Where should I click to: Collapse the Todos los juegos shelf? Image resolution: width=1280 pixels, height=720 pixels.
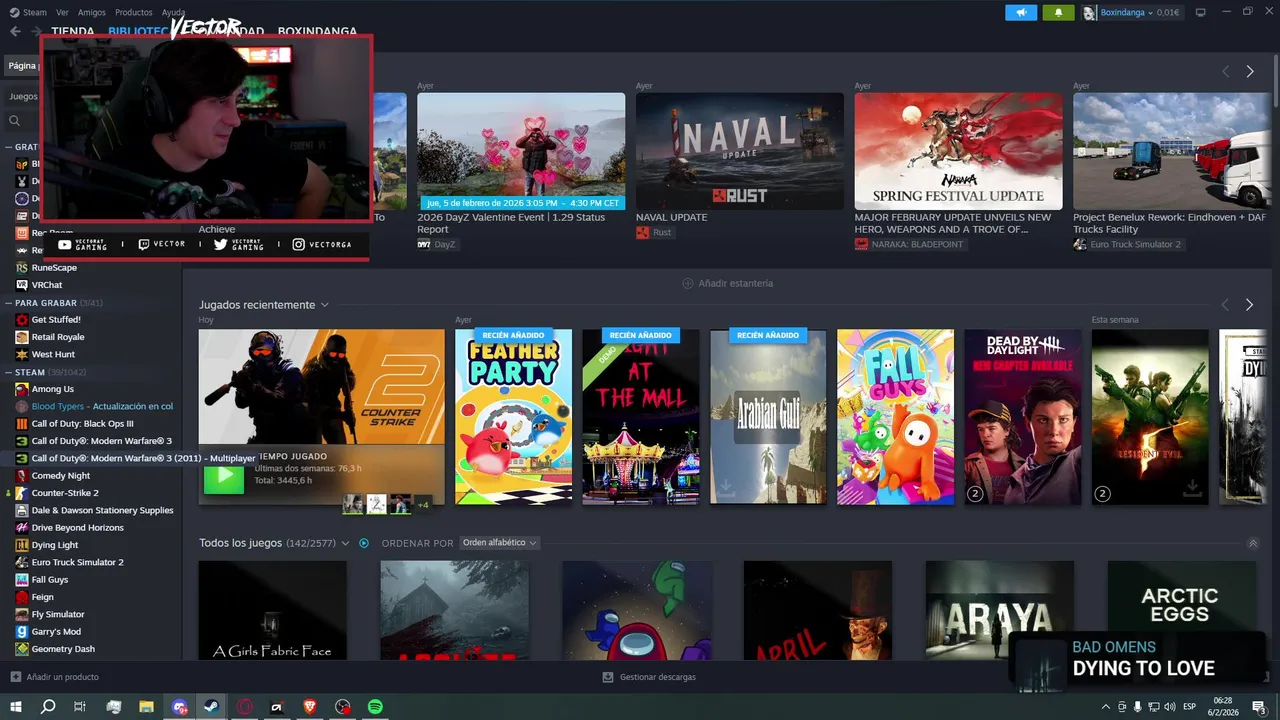click(x=1253, y=543)
